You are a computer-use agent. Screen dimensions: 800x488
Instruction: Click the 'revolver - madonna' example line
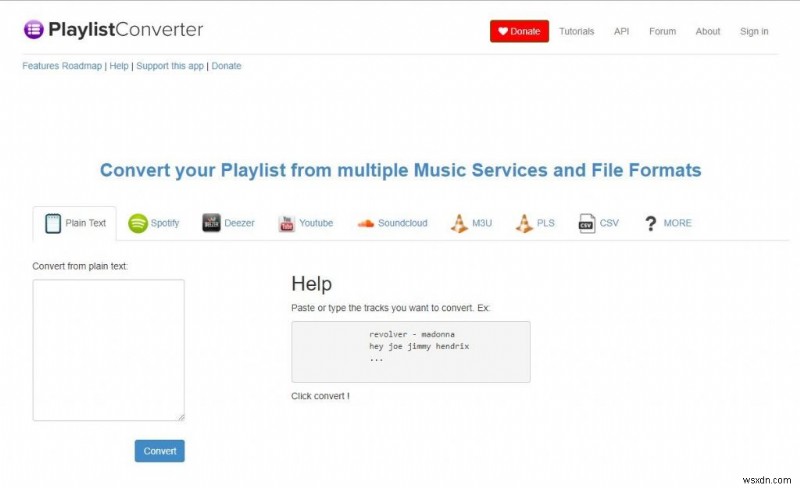coord(412,334)
